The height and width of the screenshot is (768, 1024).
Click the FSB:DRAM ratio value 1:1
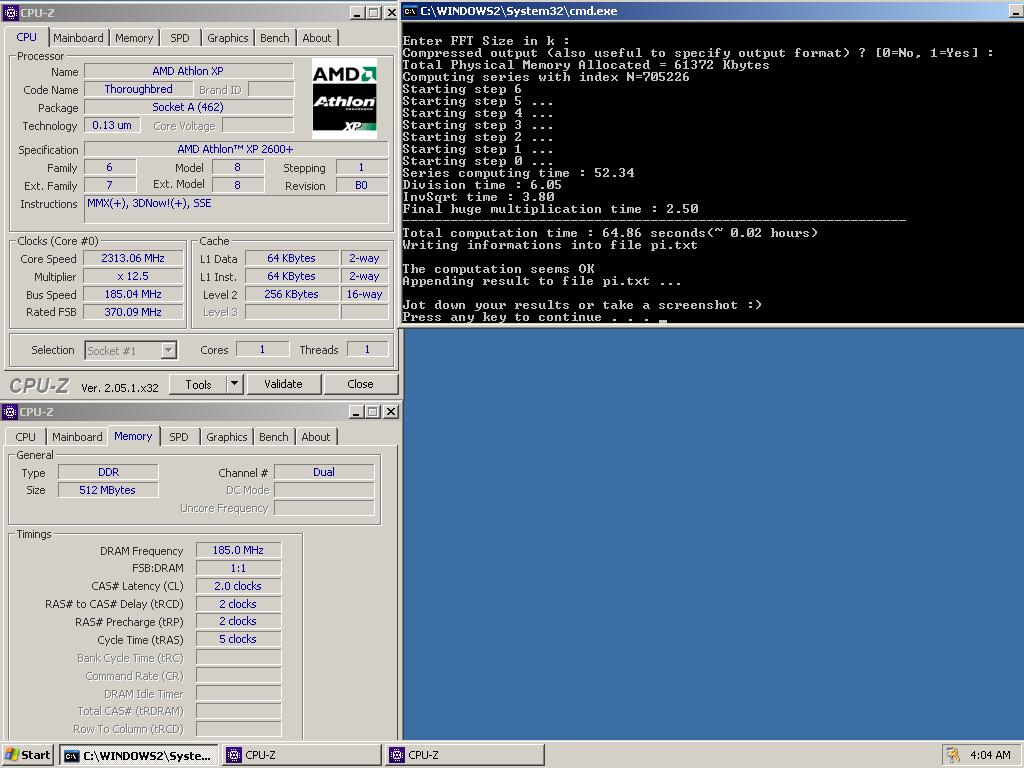click(x=238, y=568)
